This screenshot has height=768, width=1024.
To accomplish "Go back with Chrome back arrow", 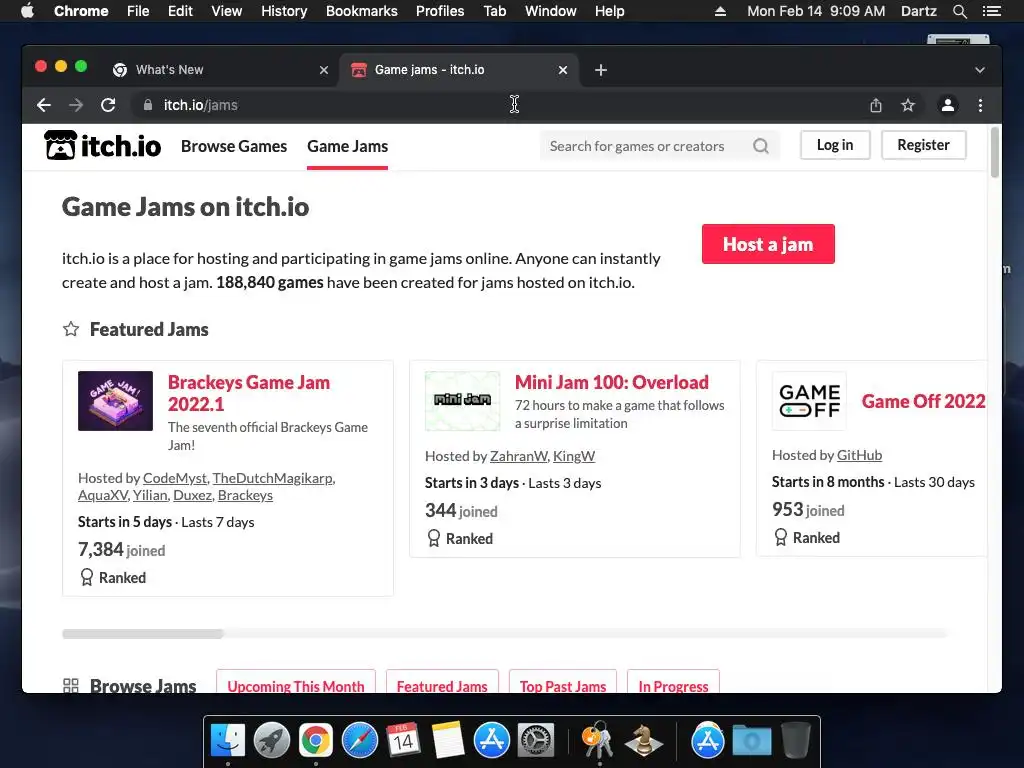I will (x=44, y=105).
